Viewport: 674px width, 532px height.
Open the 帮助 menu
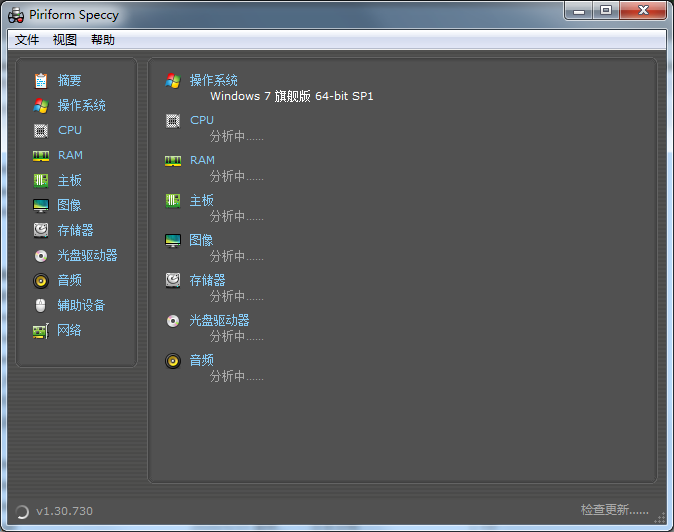click(103, 40)
